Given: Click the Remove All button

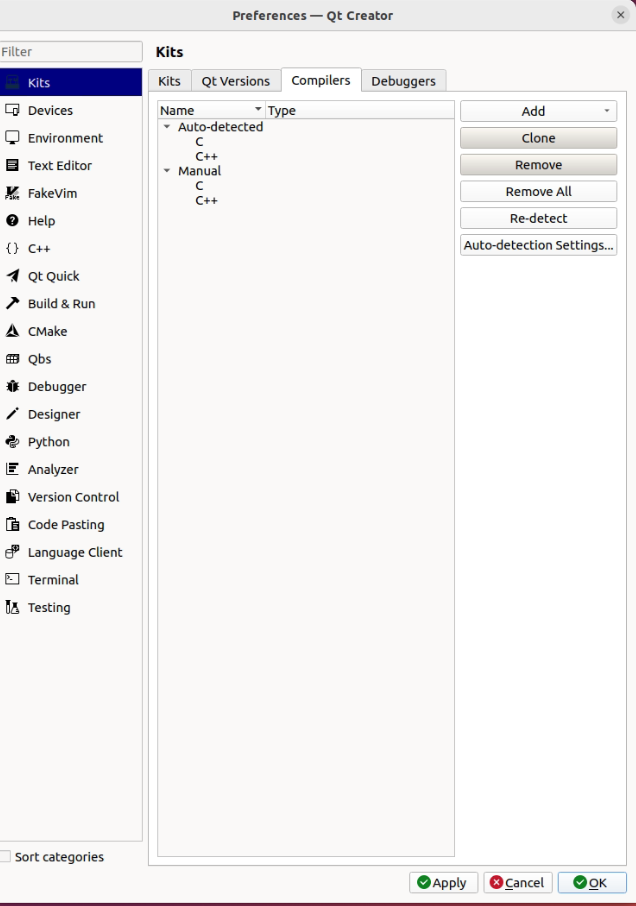Looking at the screenshot, I should click(538, 191).
